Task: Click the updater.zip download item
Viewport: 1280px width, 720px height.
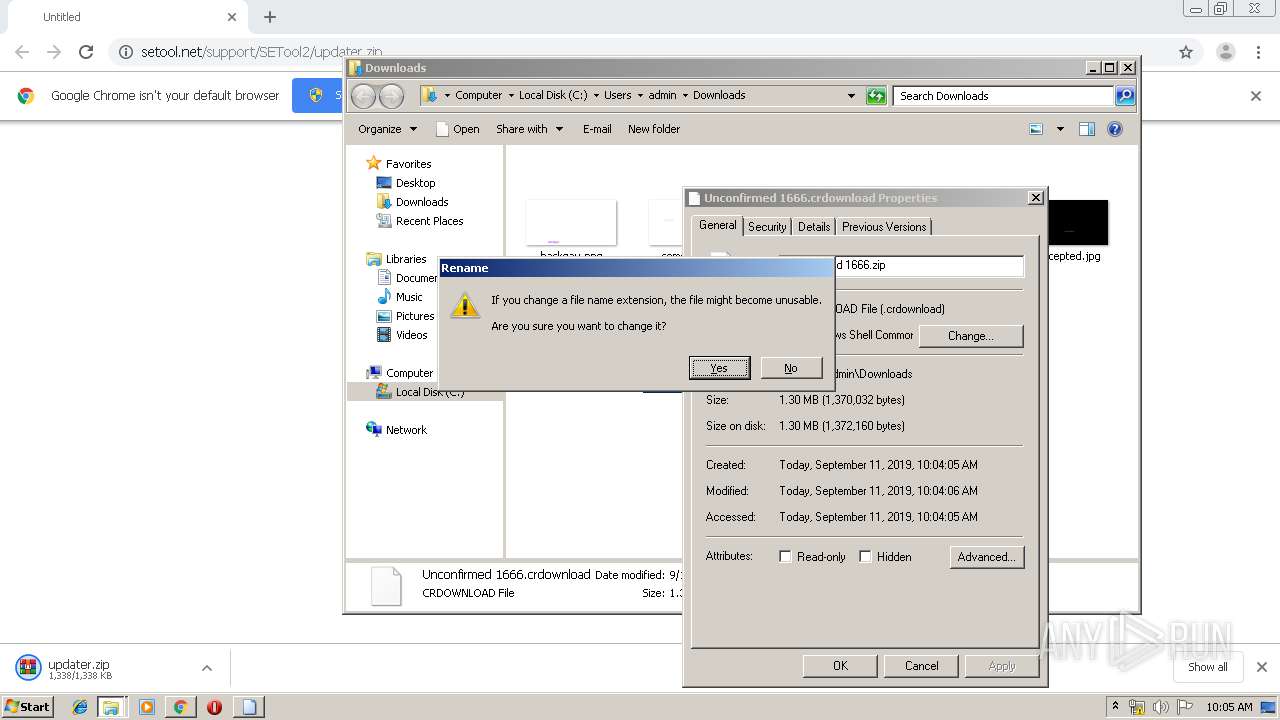Action: click(99, 668)
